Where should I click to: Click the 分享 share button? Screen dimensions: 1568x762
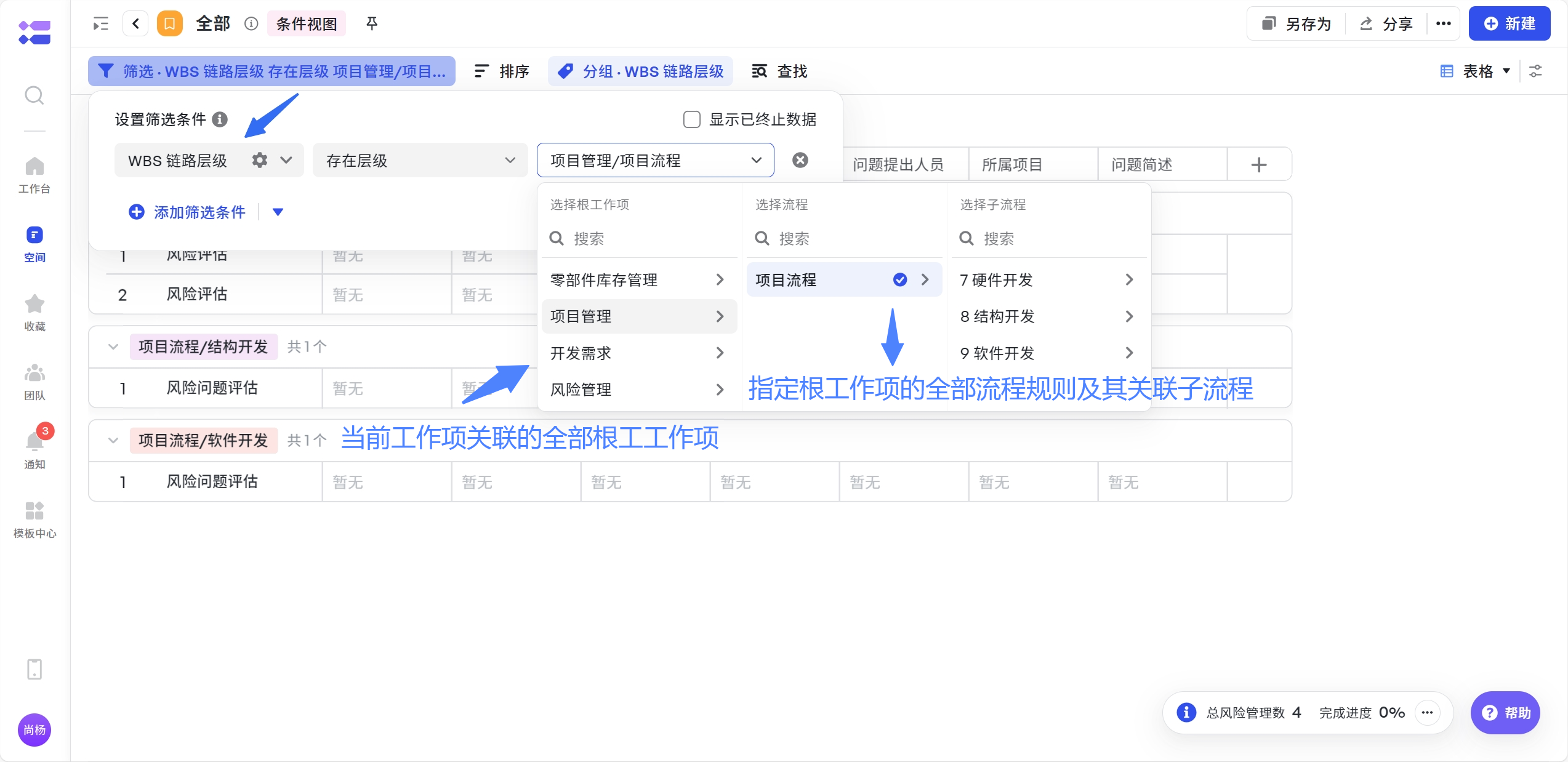point(1385,24)
